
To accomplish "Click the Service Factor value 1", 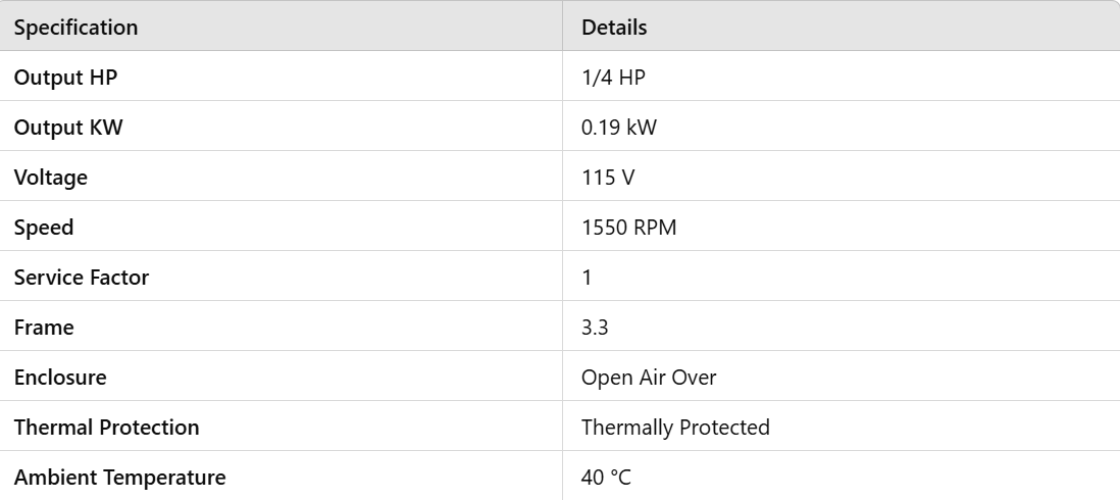I will (x=587, y=277).
